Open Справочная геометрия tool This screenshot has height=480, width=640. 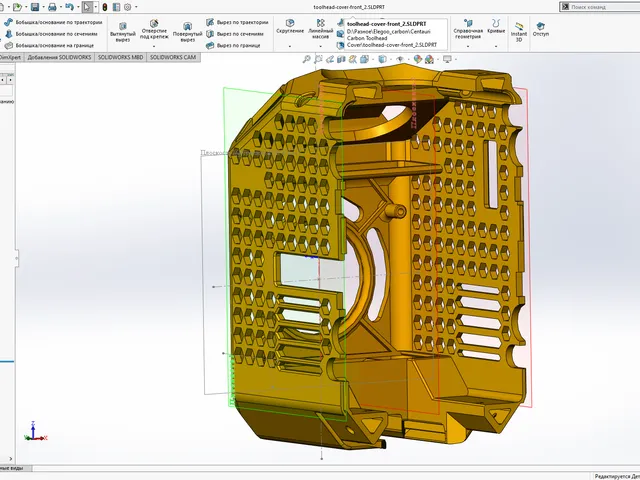click(x=468, y=29)
